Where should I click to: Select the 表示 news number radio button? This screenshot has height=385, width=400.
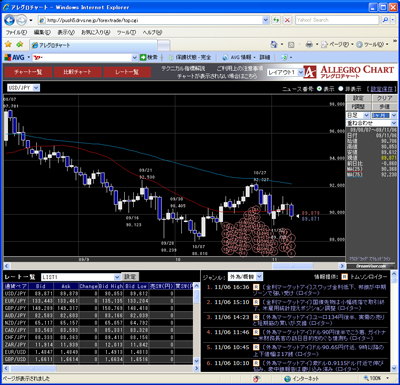coord(319,89)
